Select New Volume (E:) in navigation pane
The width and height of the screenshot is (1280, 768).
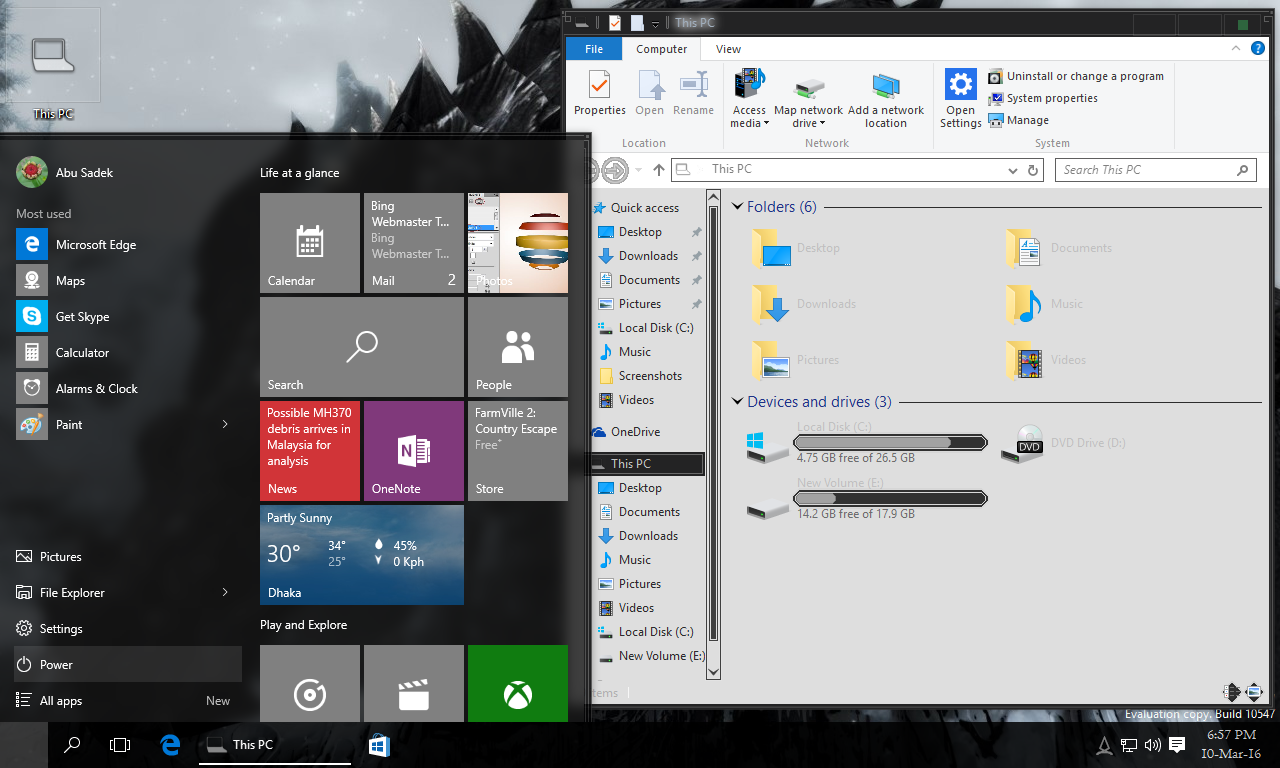[651, 656]
